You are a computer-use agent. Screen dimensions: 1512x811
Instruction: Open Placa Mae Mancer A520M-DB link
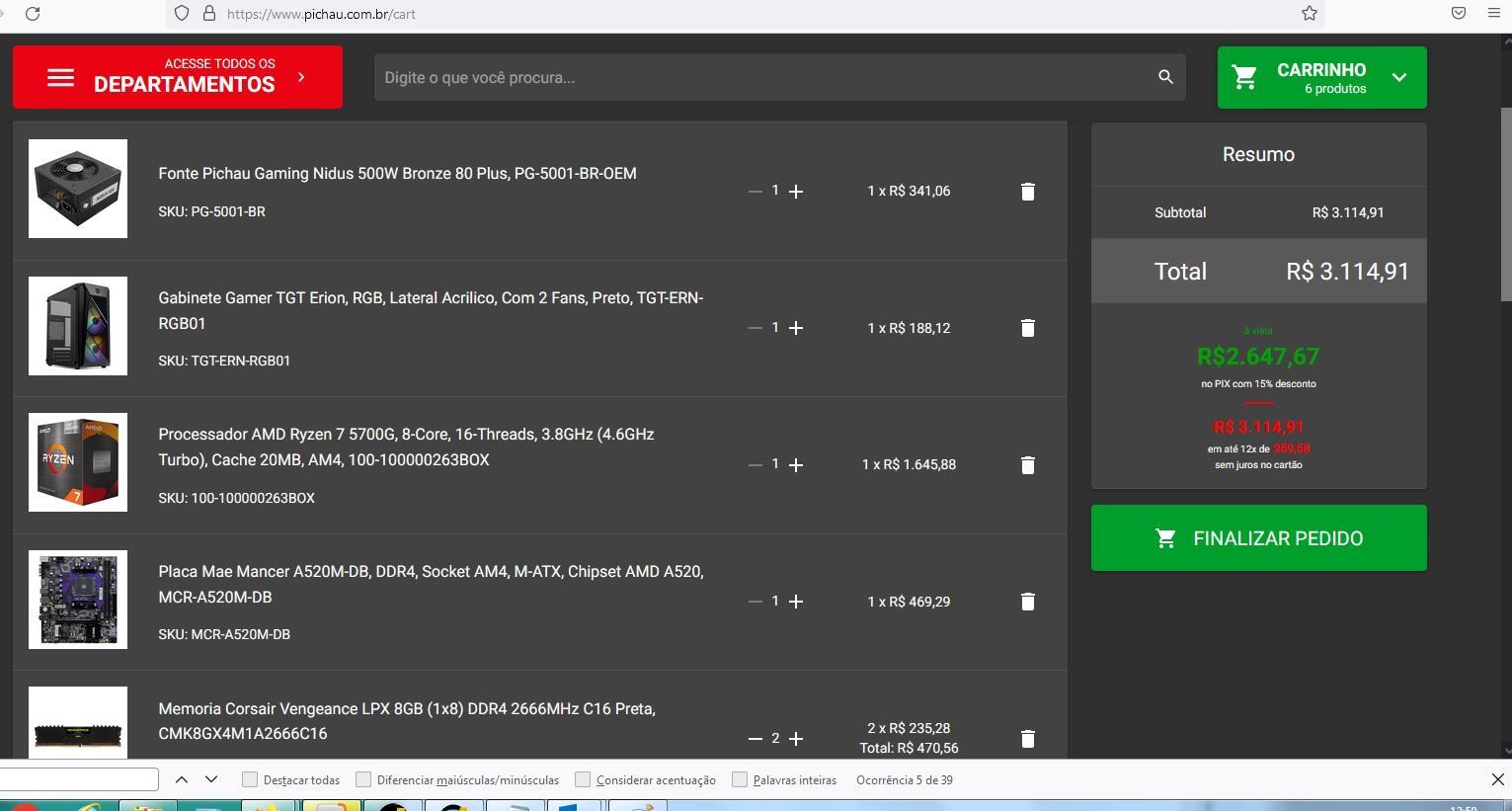pos(431,584)
